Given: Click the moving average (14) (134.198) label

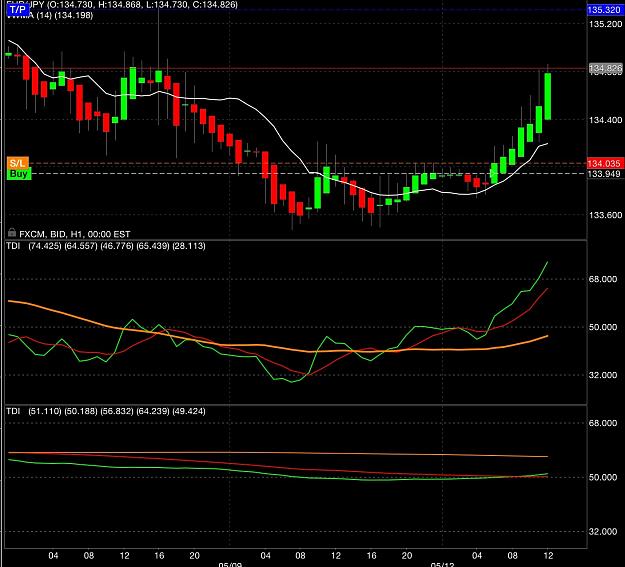Looking at the screenshot, I should [x=50, y=15].
